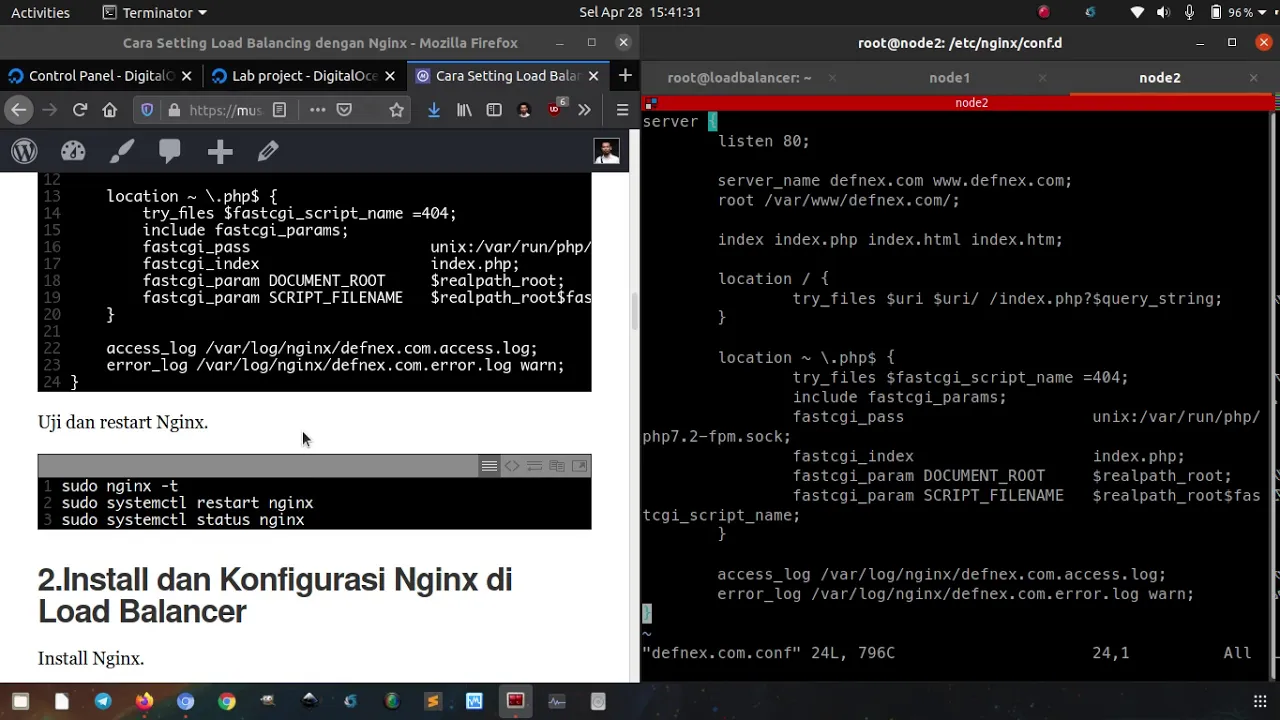Open the terminal grouping icon in the red title bar

coord(650,102)
